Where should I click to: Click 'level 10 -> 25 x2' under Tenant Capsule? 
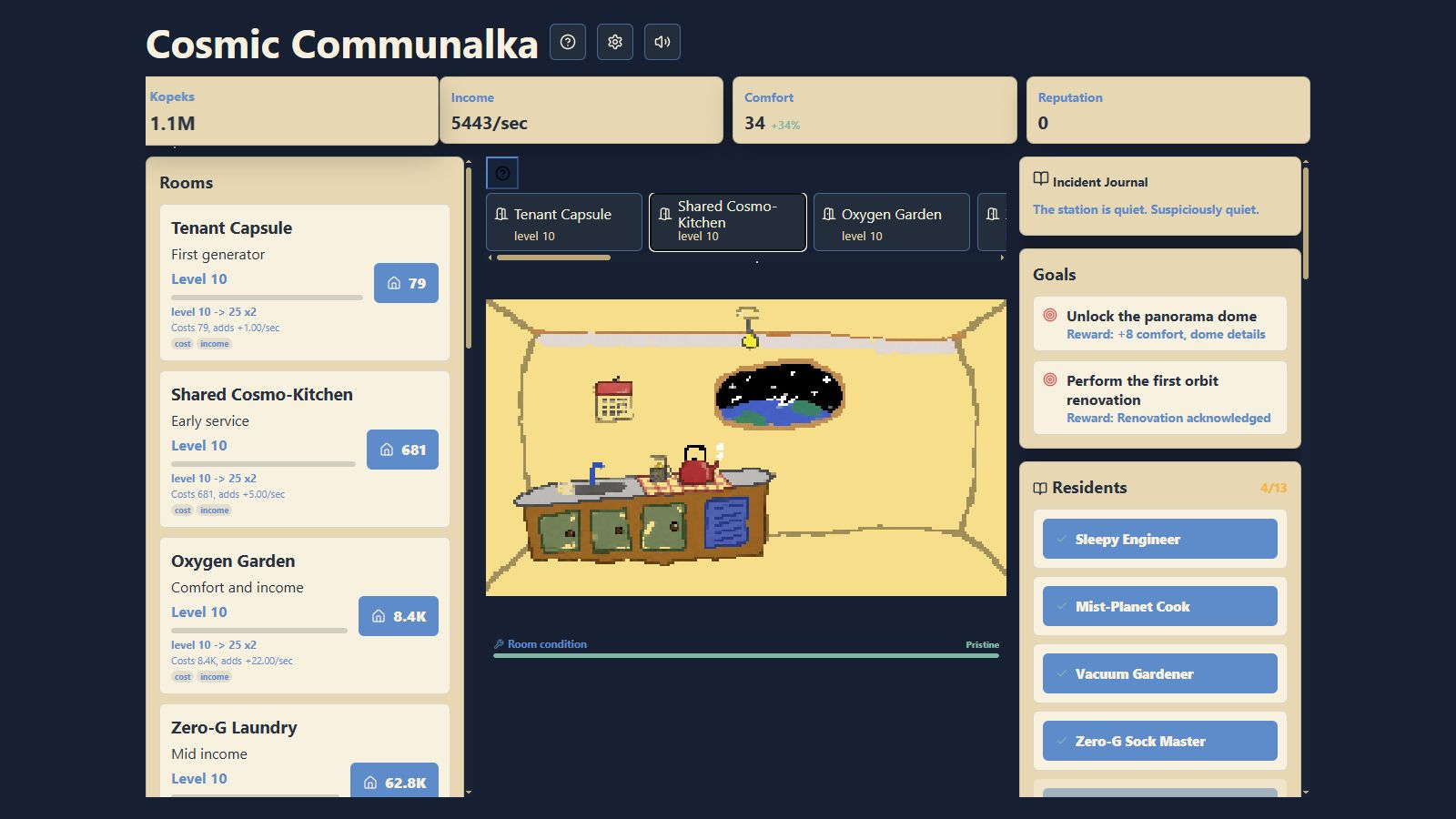(214, 311)
